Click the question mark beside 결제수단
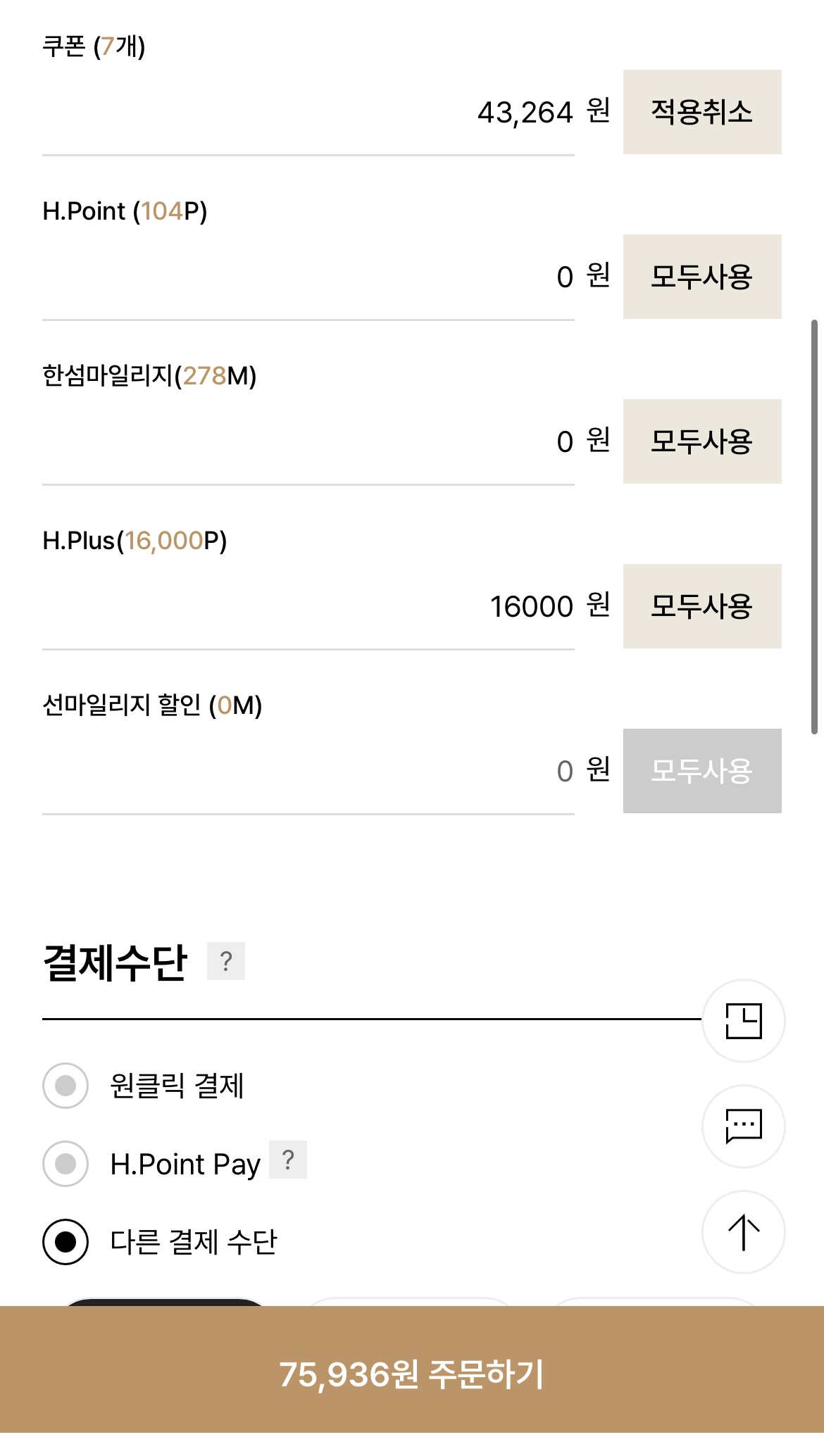Viewport: 824px width, 1456px height. (x=226, y=961)
